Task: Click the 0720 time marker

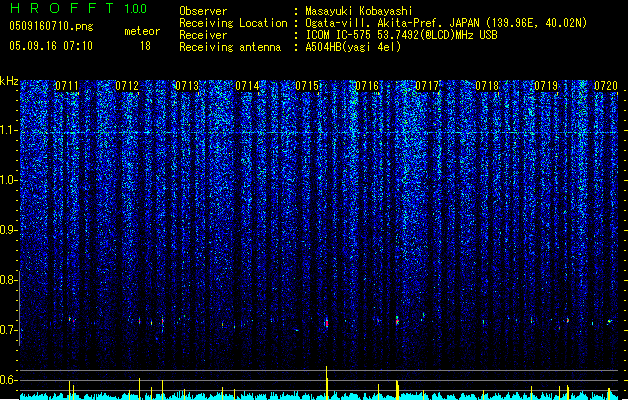Action: pos(606,86)
